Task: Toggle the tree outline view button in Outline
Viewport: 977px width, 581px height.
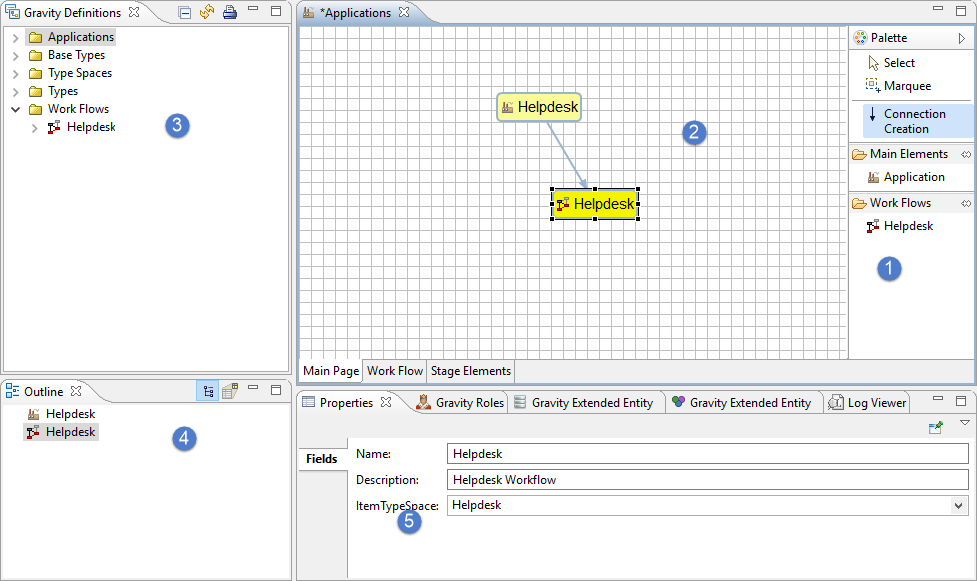Action: [208, 392]
